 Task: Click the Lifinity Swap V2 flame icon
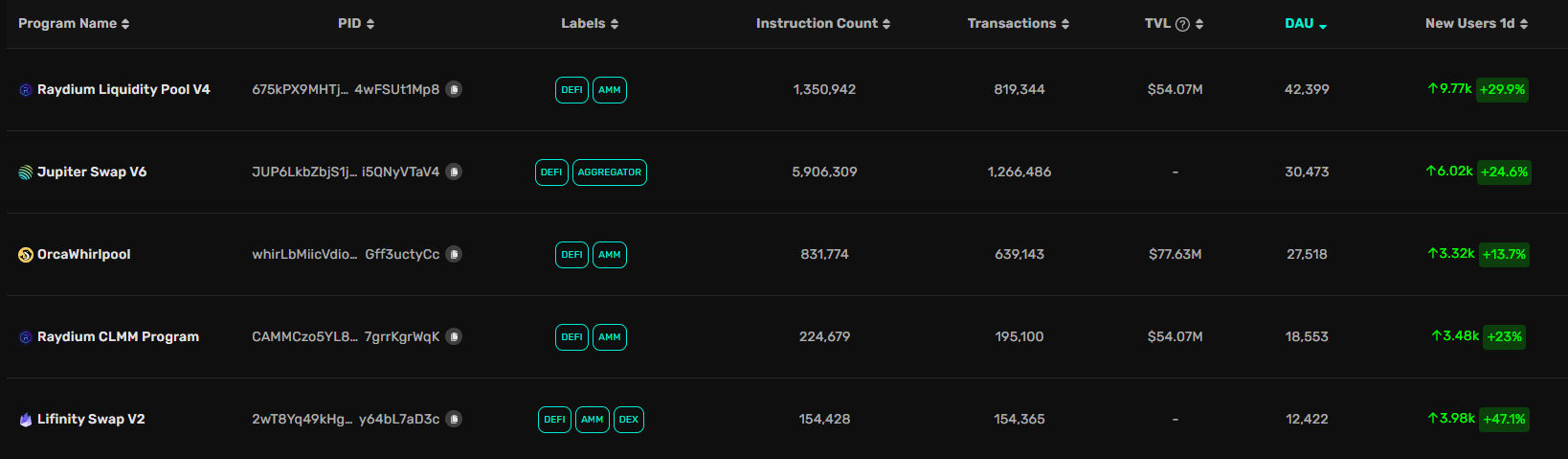click(x=26, y=420)
